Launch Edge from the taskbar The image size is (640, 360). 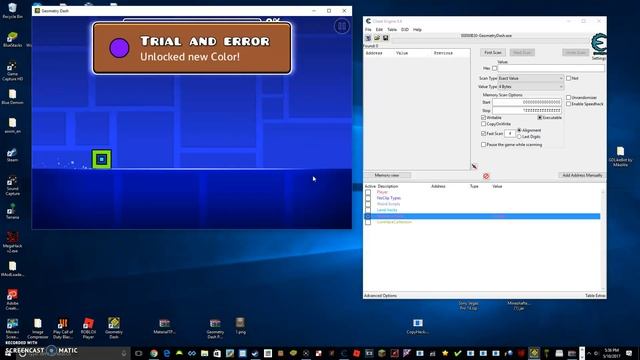[167, 353]
